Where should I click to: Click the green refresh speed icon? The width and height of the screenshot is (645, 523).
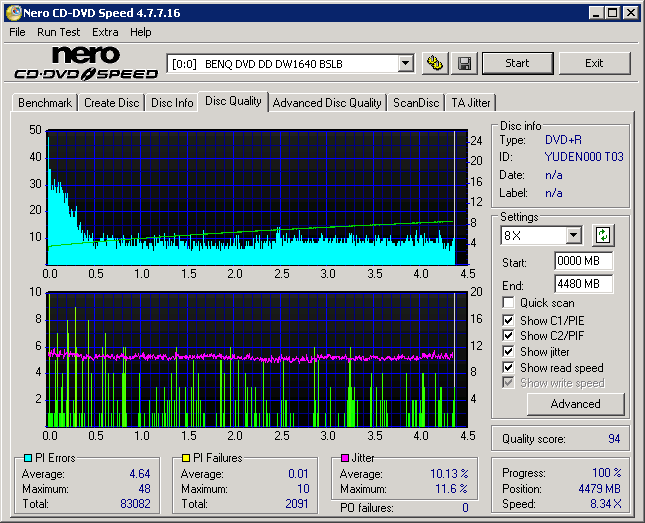603,236
